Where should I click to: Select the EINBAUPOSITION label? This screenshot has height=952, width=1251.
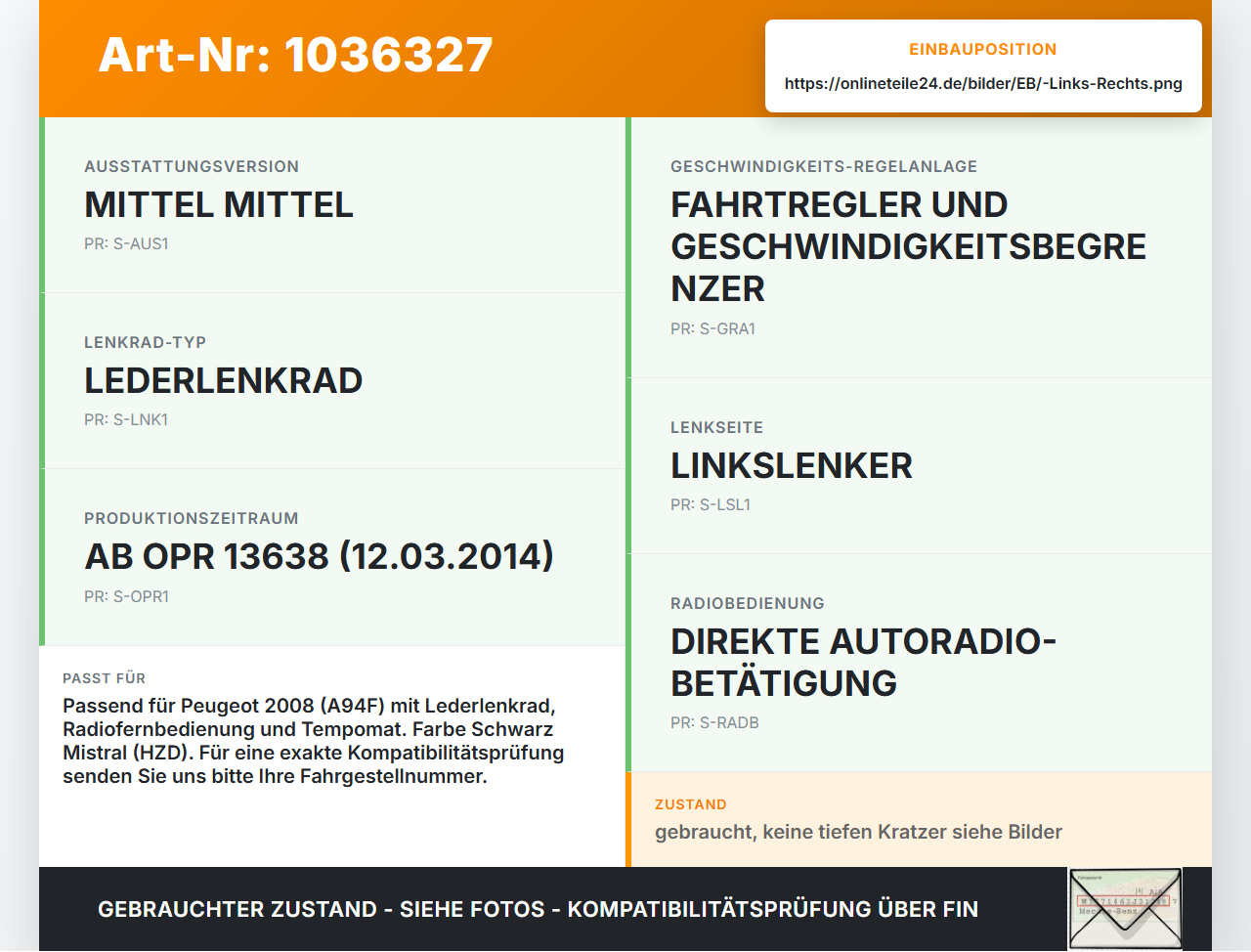(x=983, y=50)
